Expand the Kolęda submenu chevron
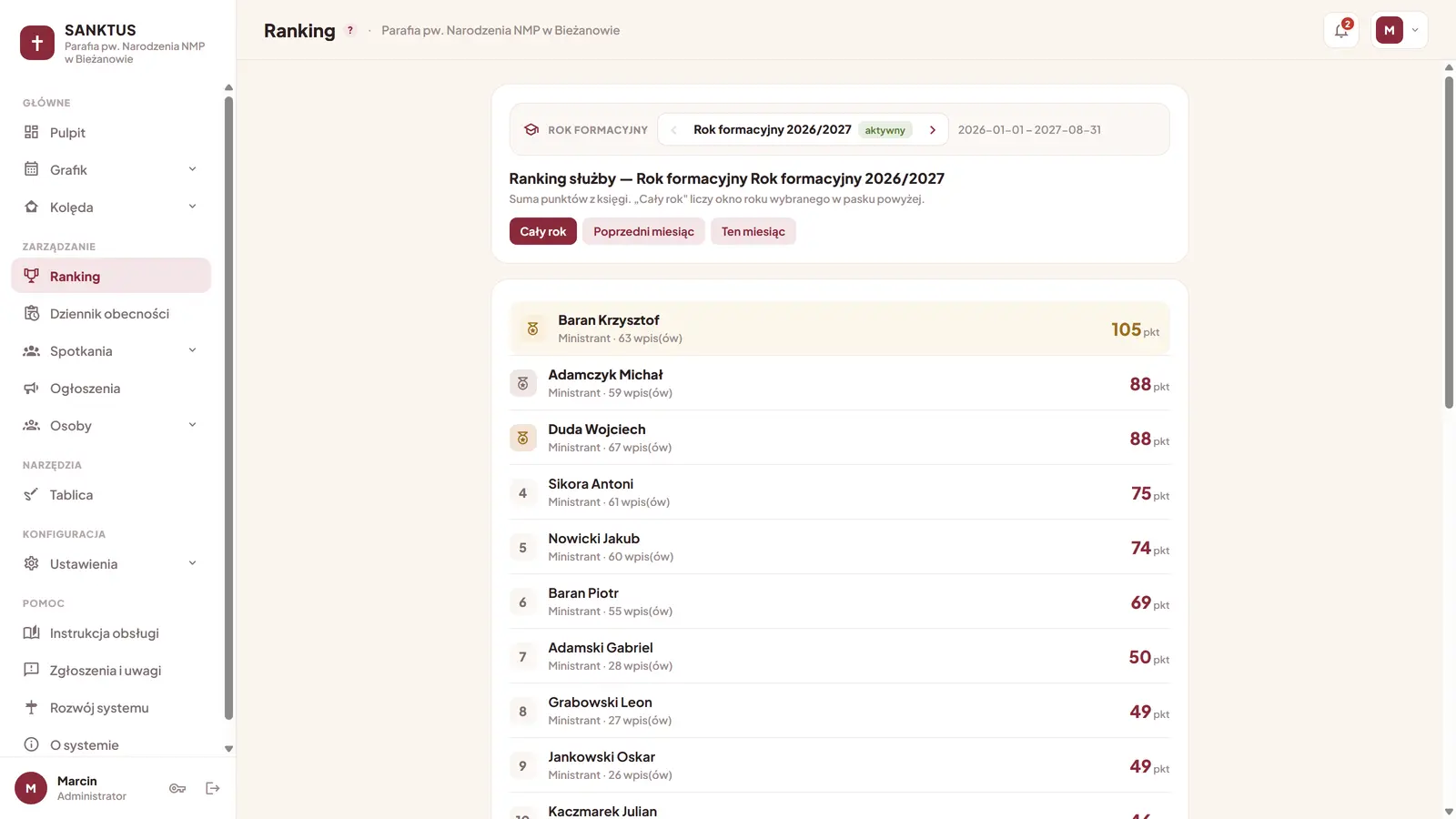Screen dimensions: 1456x819 pos(192,207)
